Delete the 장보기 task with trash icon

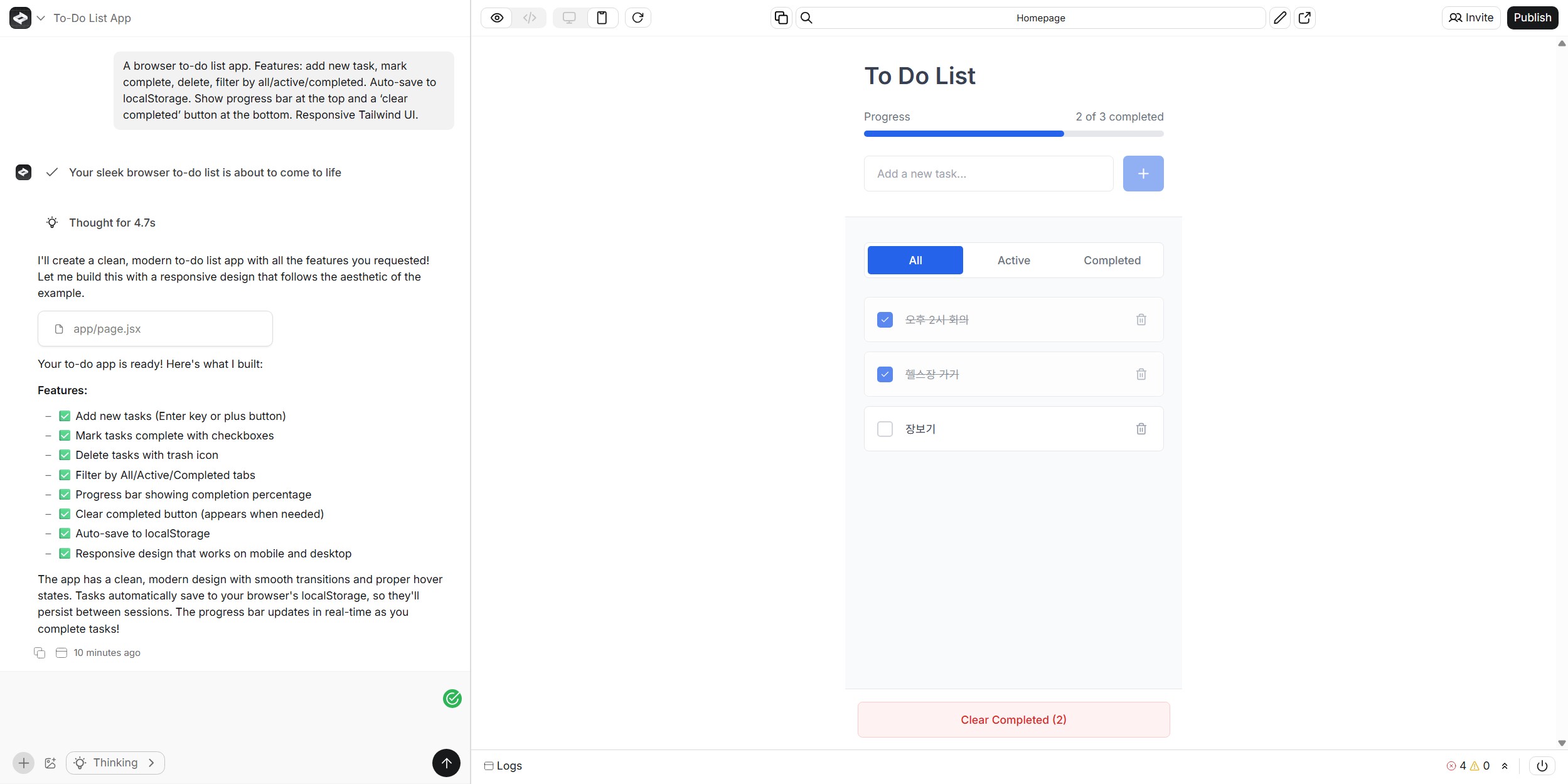point(1141,429)
